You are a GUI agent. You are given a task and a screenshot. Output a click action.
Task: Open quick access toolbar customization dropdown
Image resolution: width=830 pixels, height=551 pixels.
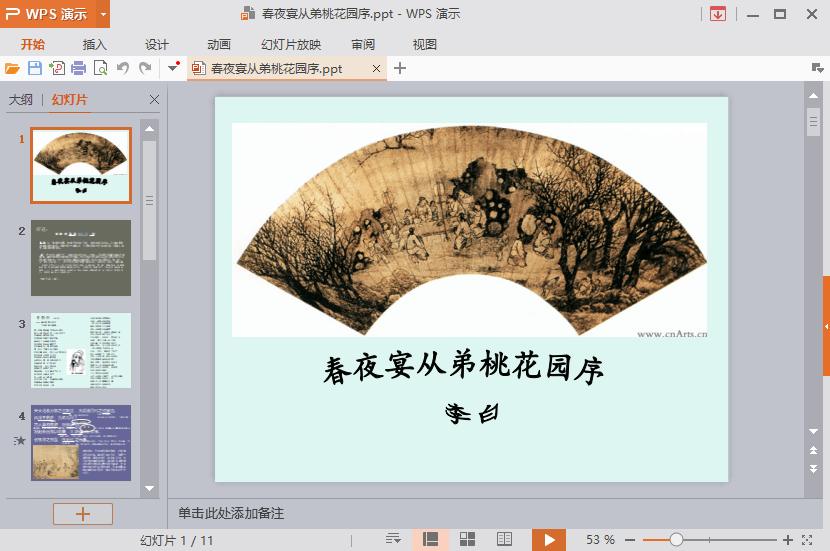tap(173, 68)
